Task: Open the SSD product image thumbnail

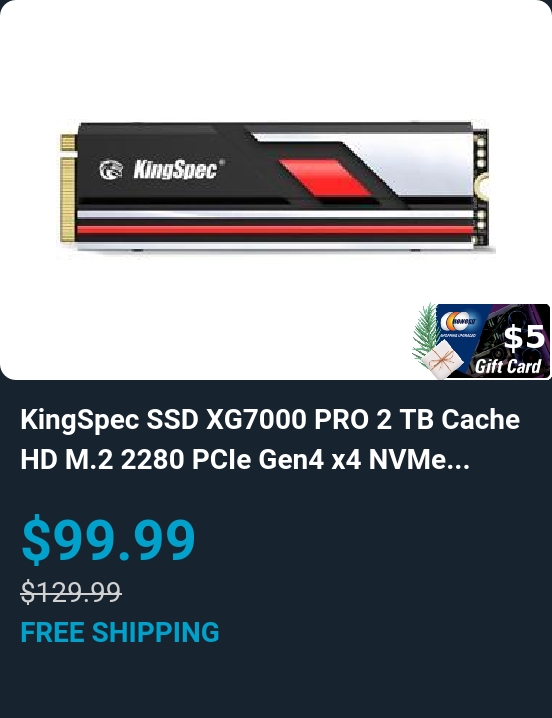Action: 276,188
